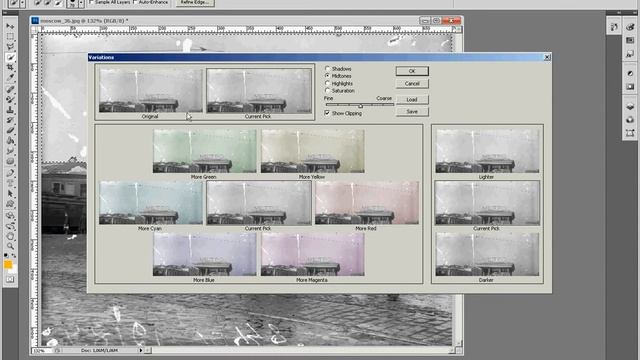Screen dimensions: 640x360
Task: Click the More Yellow thumbnail
Action: click(313, 151)
